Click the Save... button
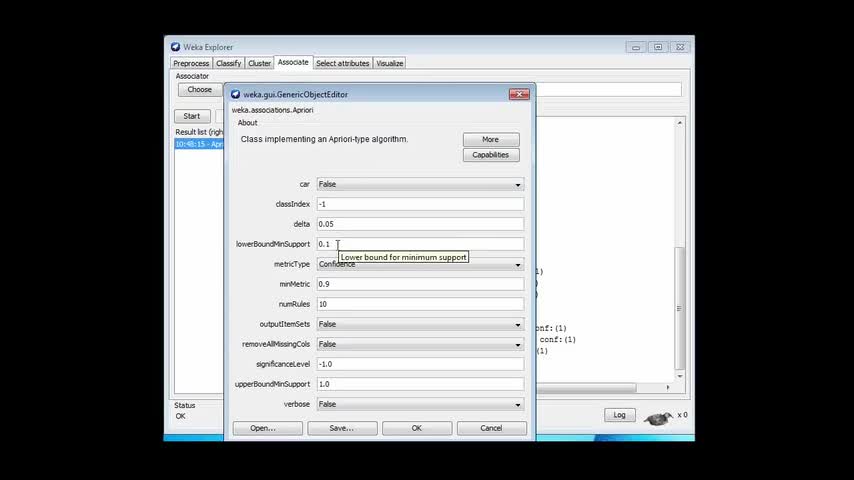The height and width of the screenshot is (480, 854). [x=342, y=428]
